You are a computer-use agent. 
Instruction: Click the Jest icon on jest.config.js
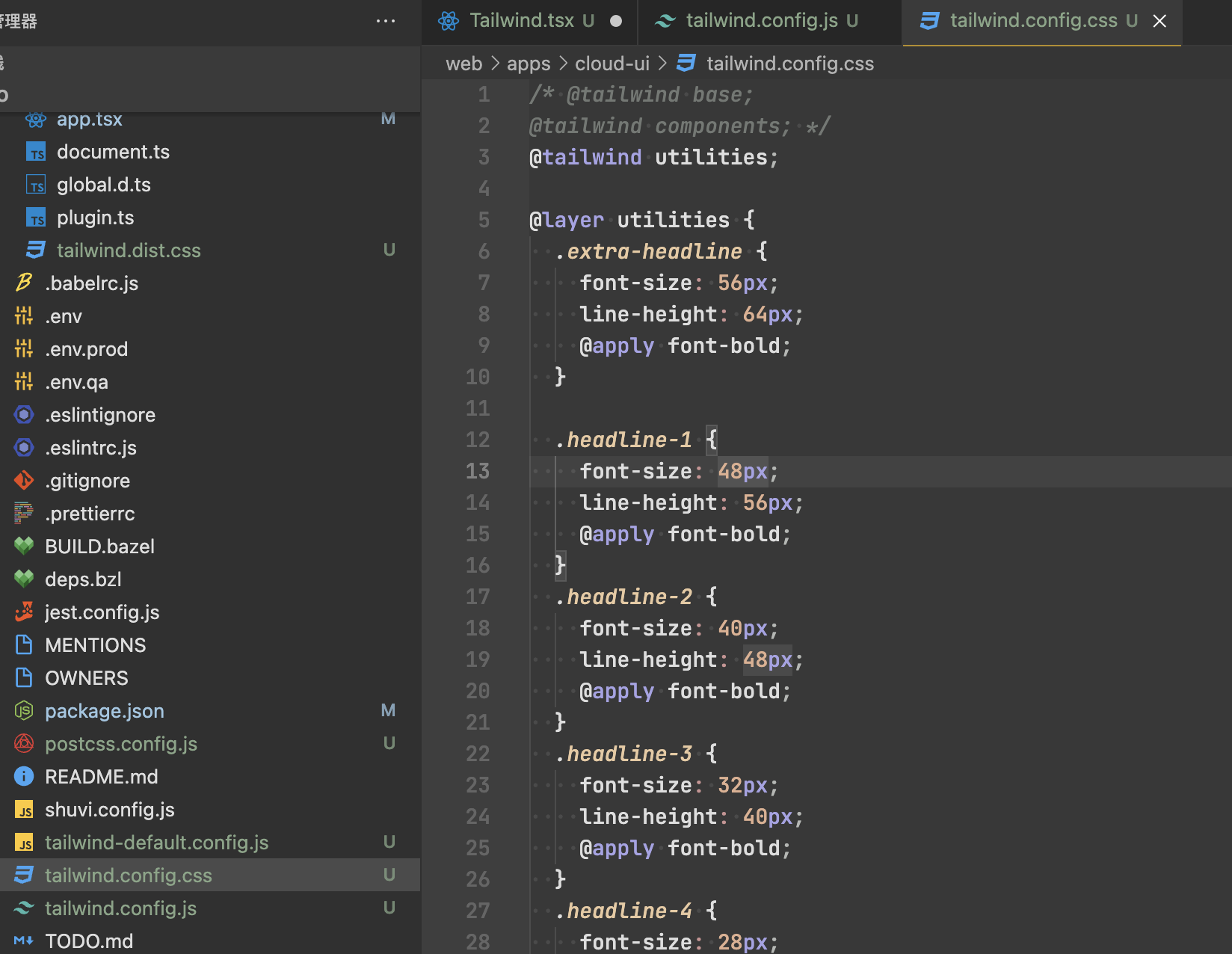coord(23,612)
